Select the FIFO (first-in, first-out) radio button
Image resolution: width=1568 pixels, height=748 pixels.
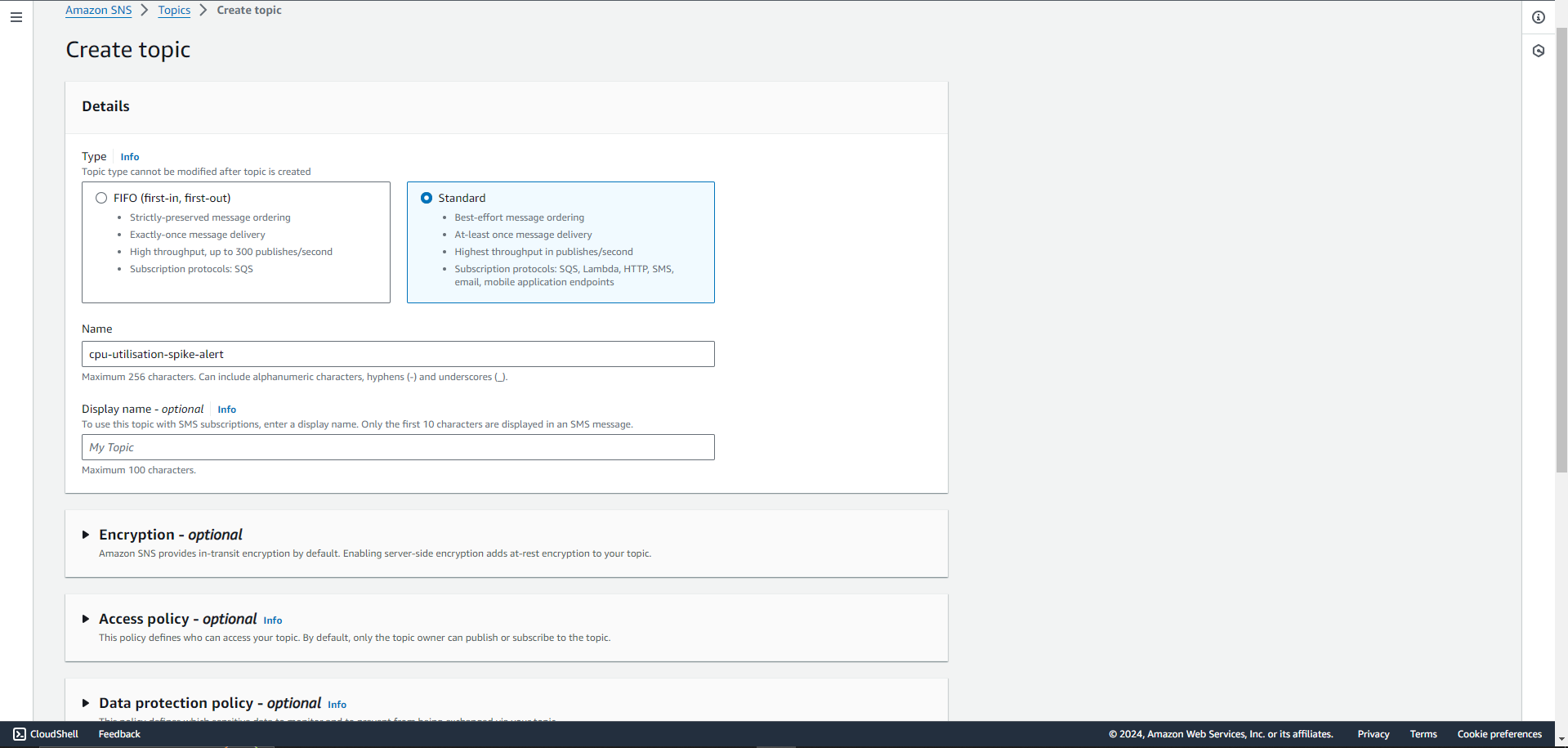(x=101, y=198)
